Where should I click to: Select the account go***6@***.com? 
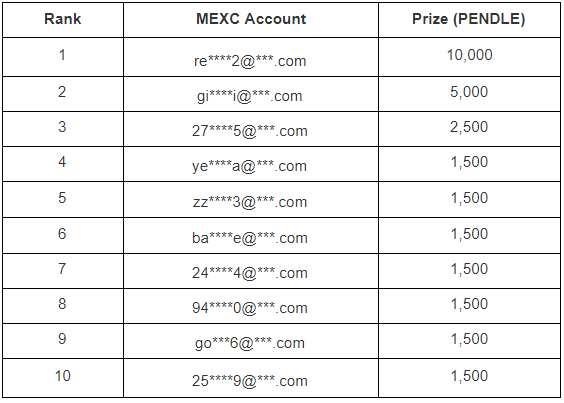point(250,343)
